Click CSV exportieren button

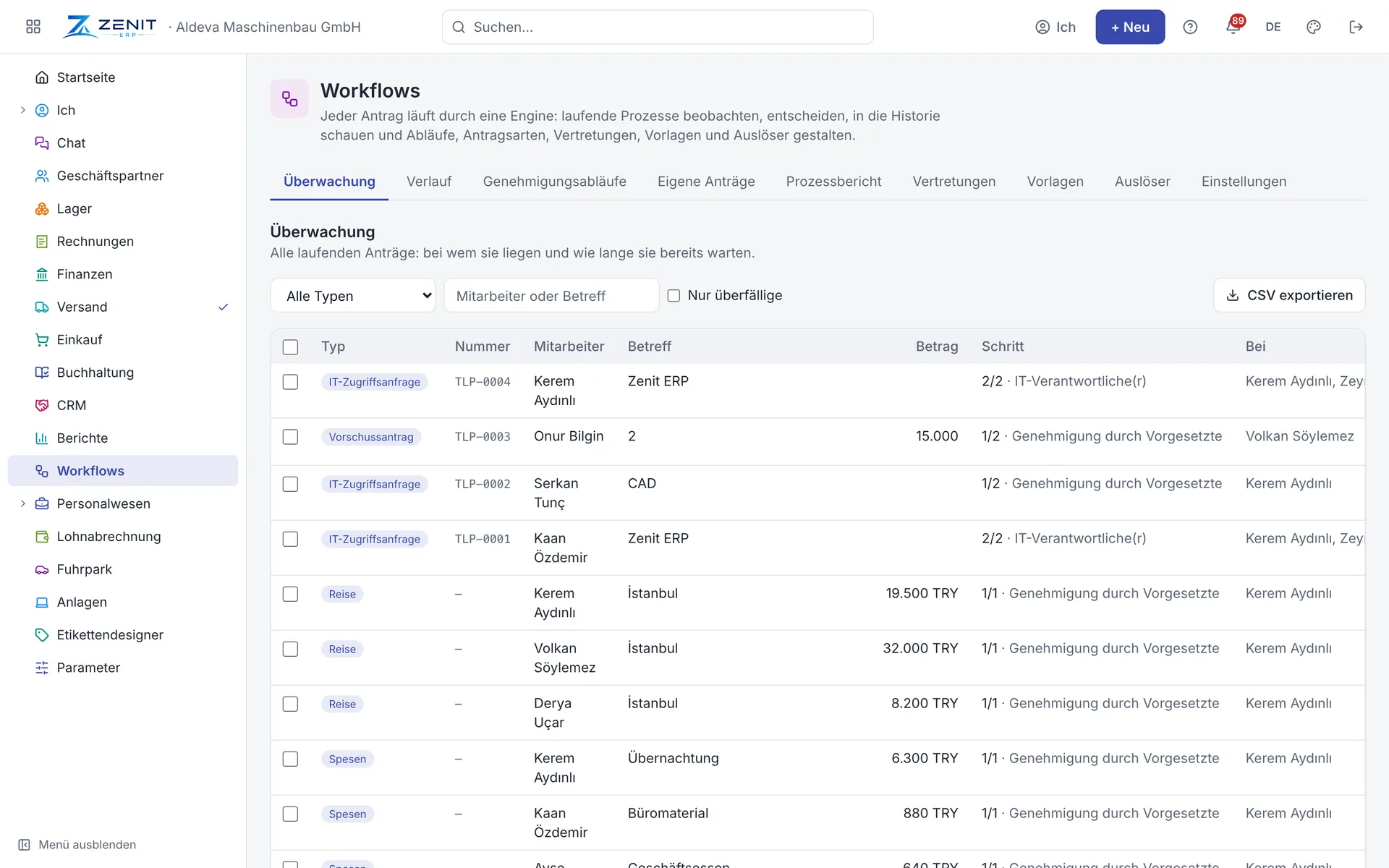(x=1289, y=295)
